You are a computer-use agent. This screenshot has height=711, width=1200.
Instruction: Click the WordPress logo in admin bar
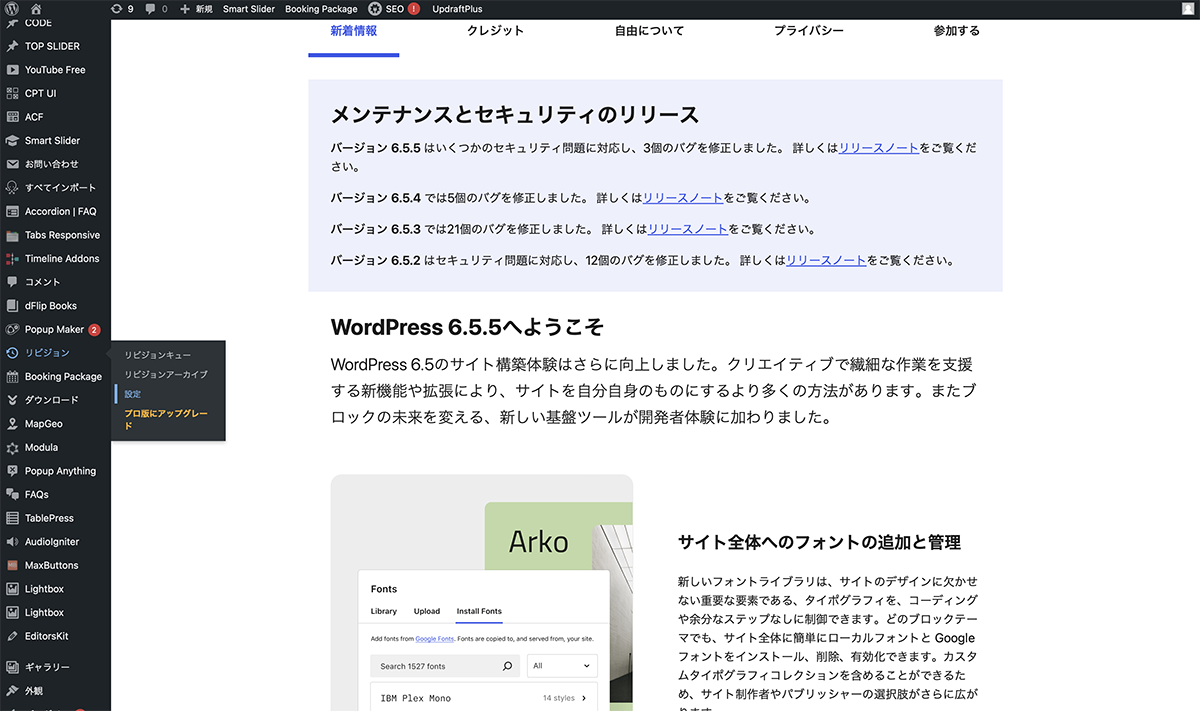[12, 9]
